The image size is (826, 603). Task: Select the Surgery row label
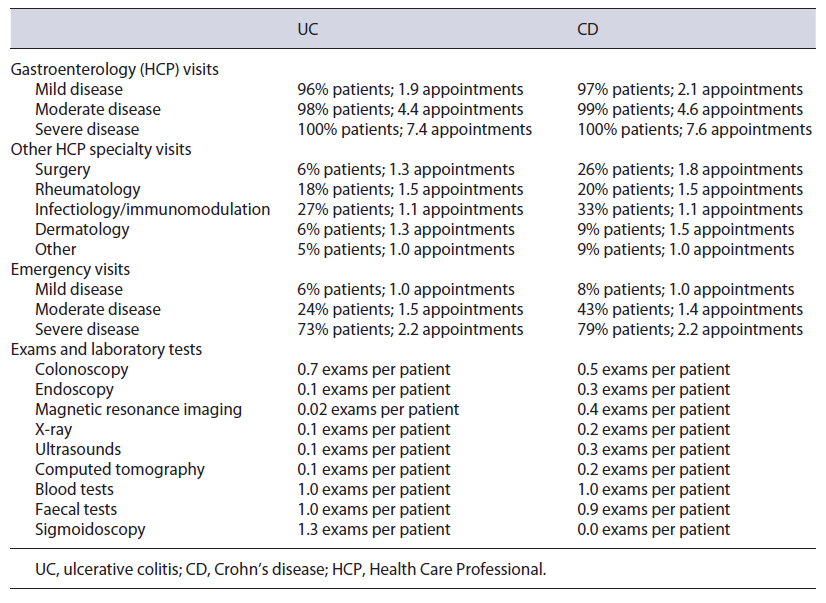click(x=63, y=170)
